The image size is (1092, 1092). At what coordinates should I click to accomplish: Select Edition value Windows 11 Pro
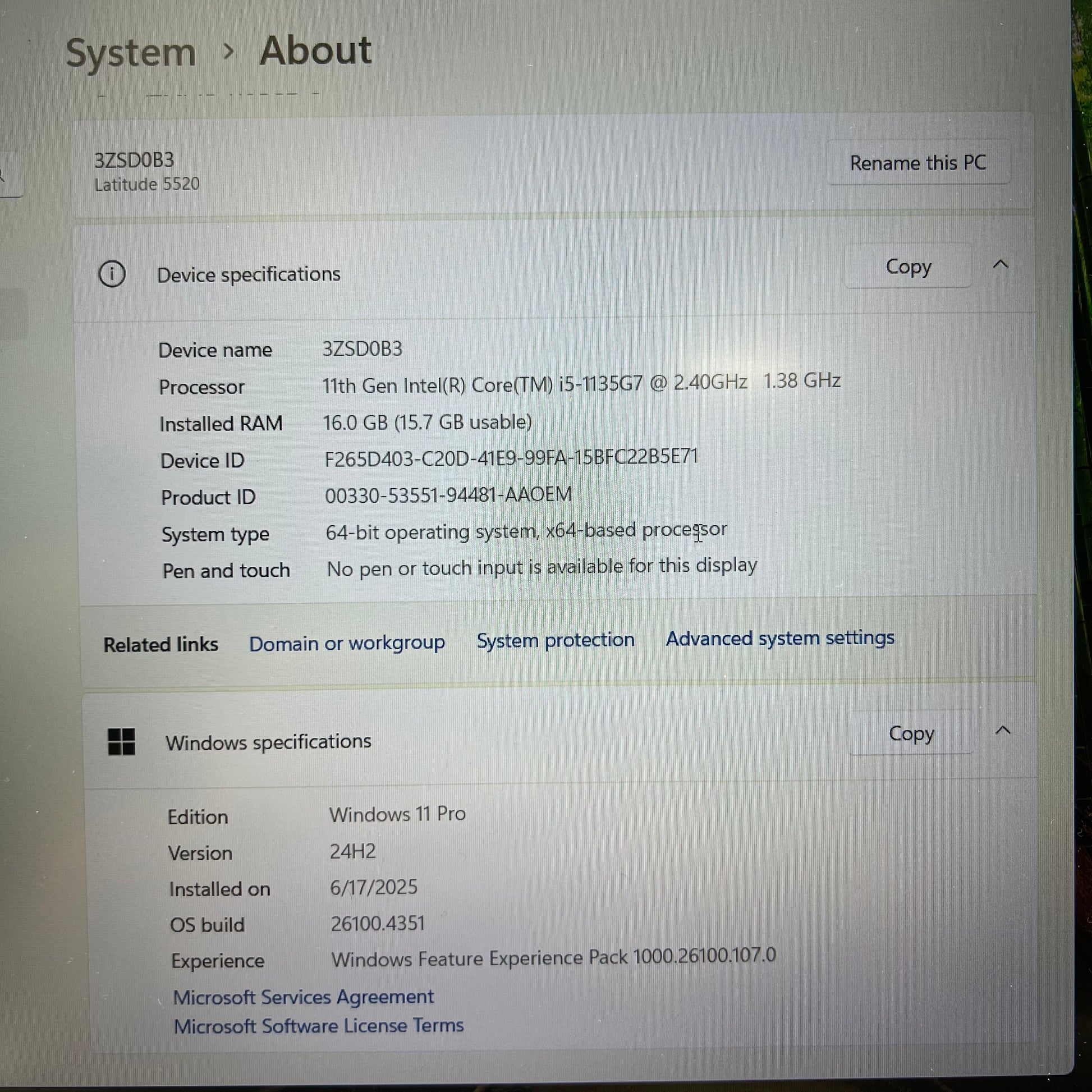[397, 814]
